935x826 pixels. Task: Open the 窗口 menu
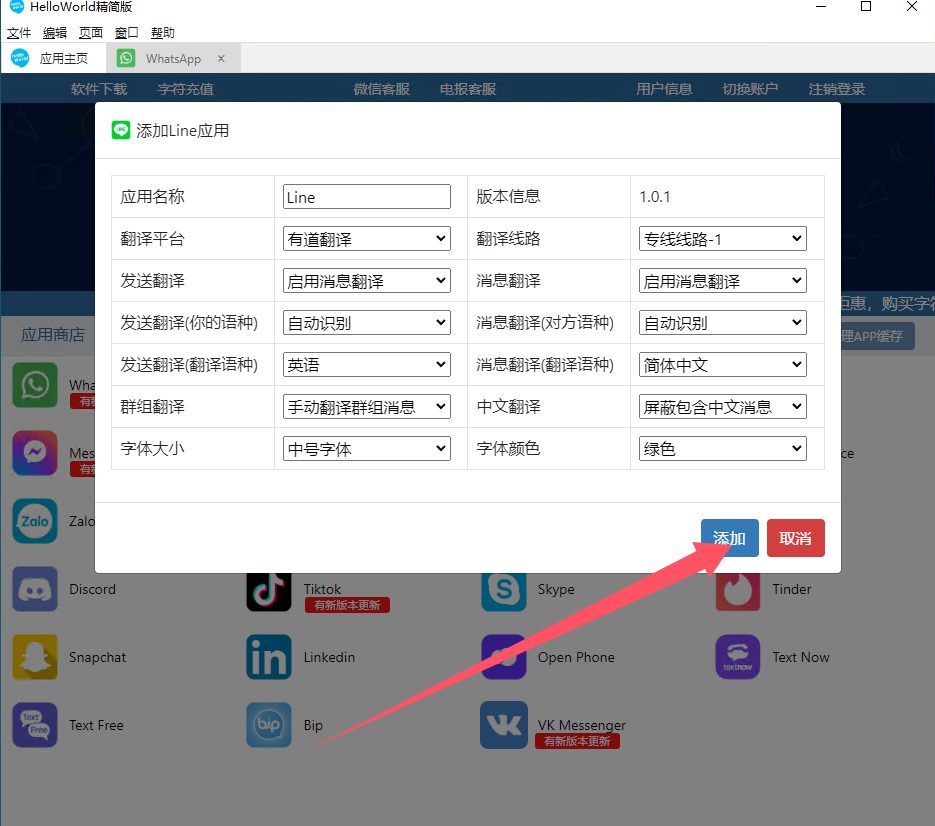click(126, 33)
